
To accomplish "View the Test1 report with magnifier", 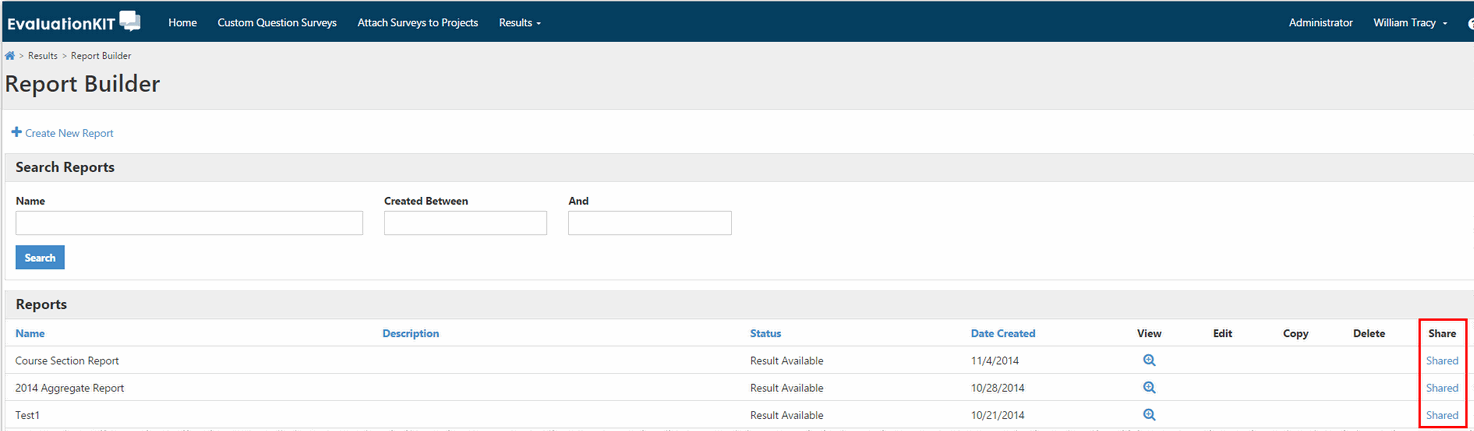I will click(1149, 415).
